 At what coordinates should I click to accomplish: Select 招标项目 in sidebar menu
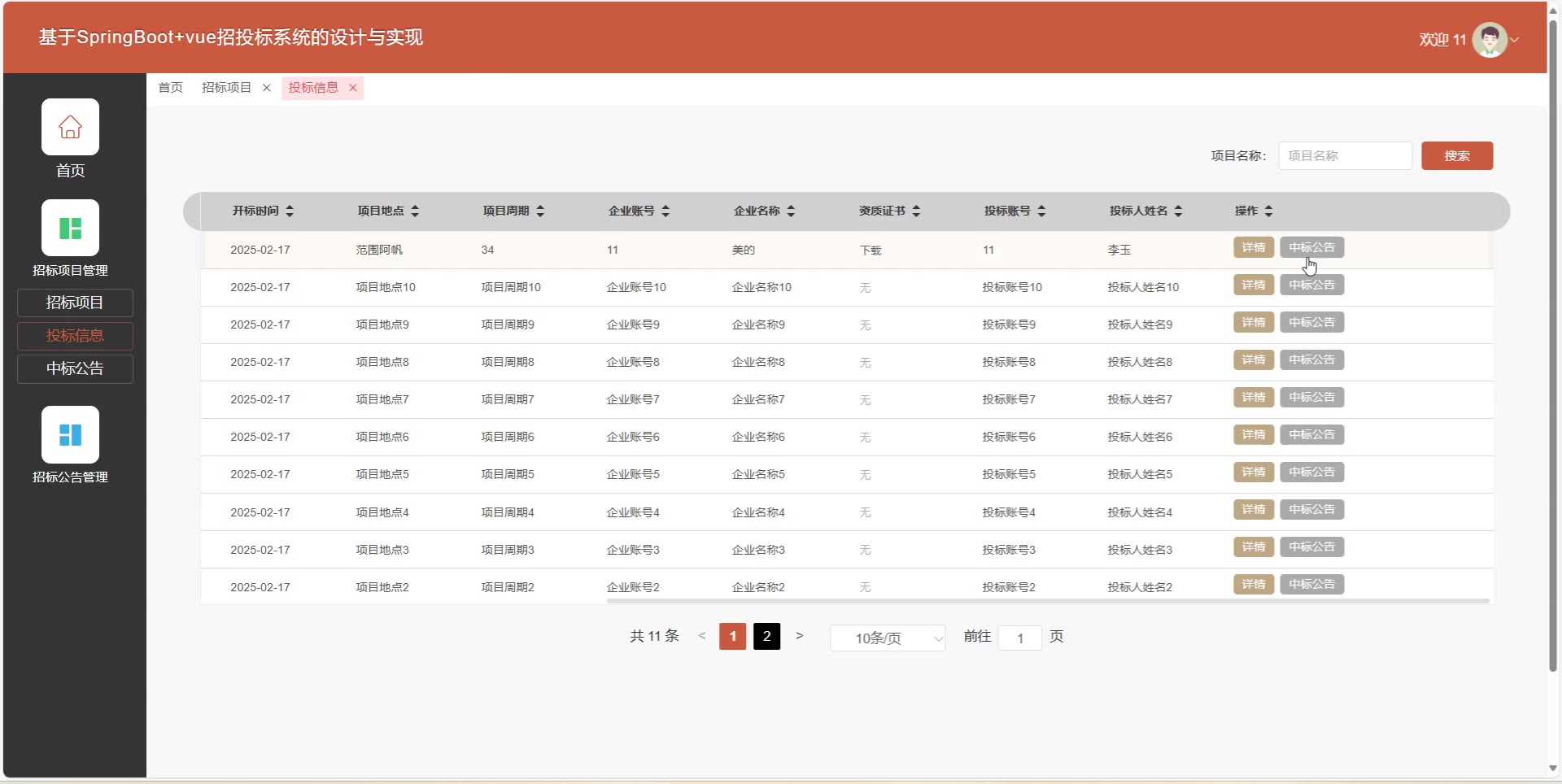pos(75,303)
